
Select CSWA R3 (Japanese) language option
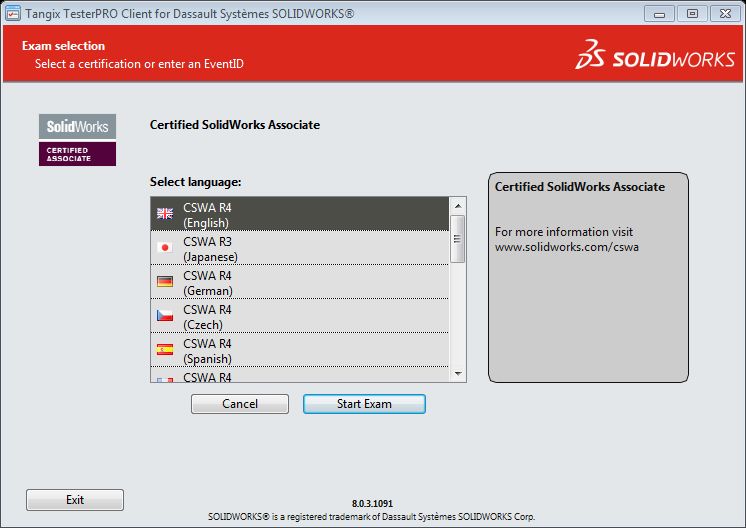point(300,248)
